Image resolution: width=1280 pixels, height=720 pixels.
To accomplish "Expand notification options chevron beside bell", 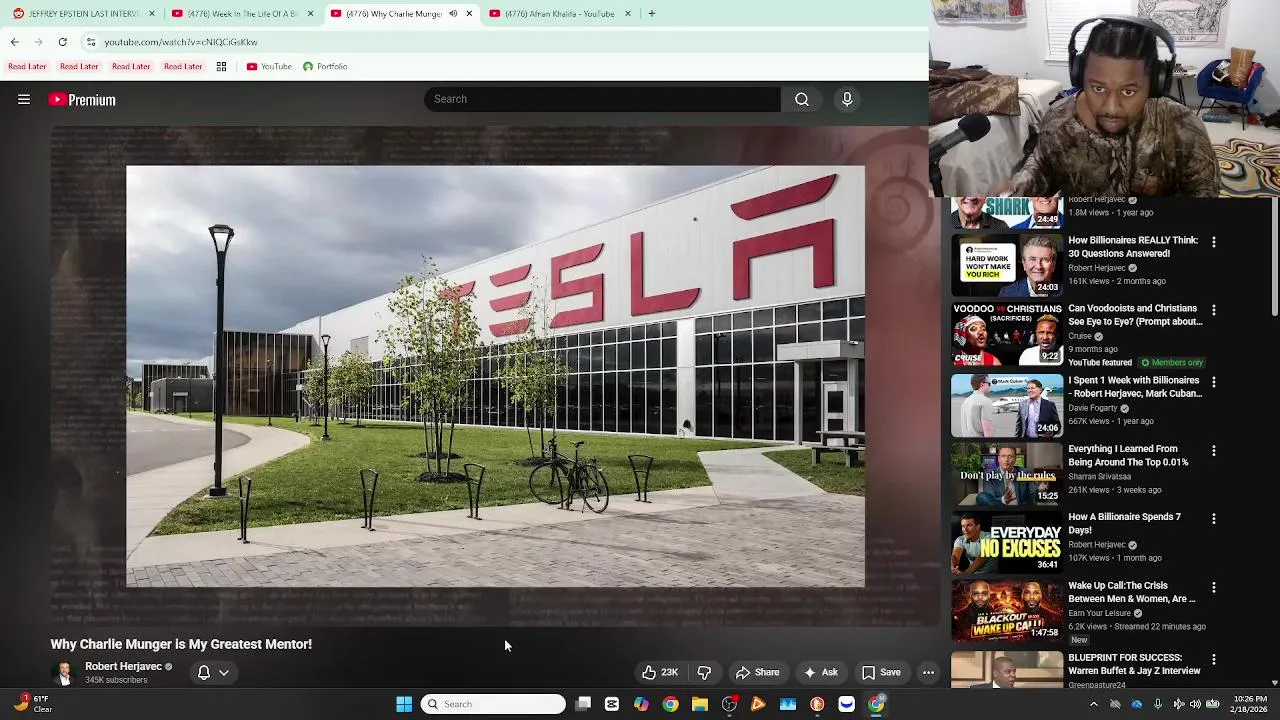I will pos(224,673).
